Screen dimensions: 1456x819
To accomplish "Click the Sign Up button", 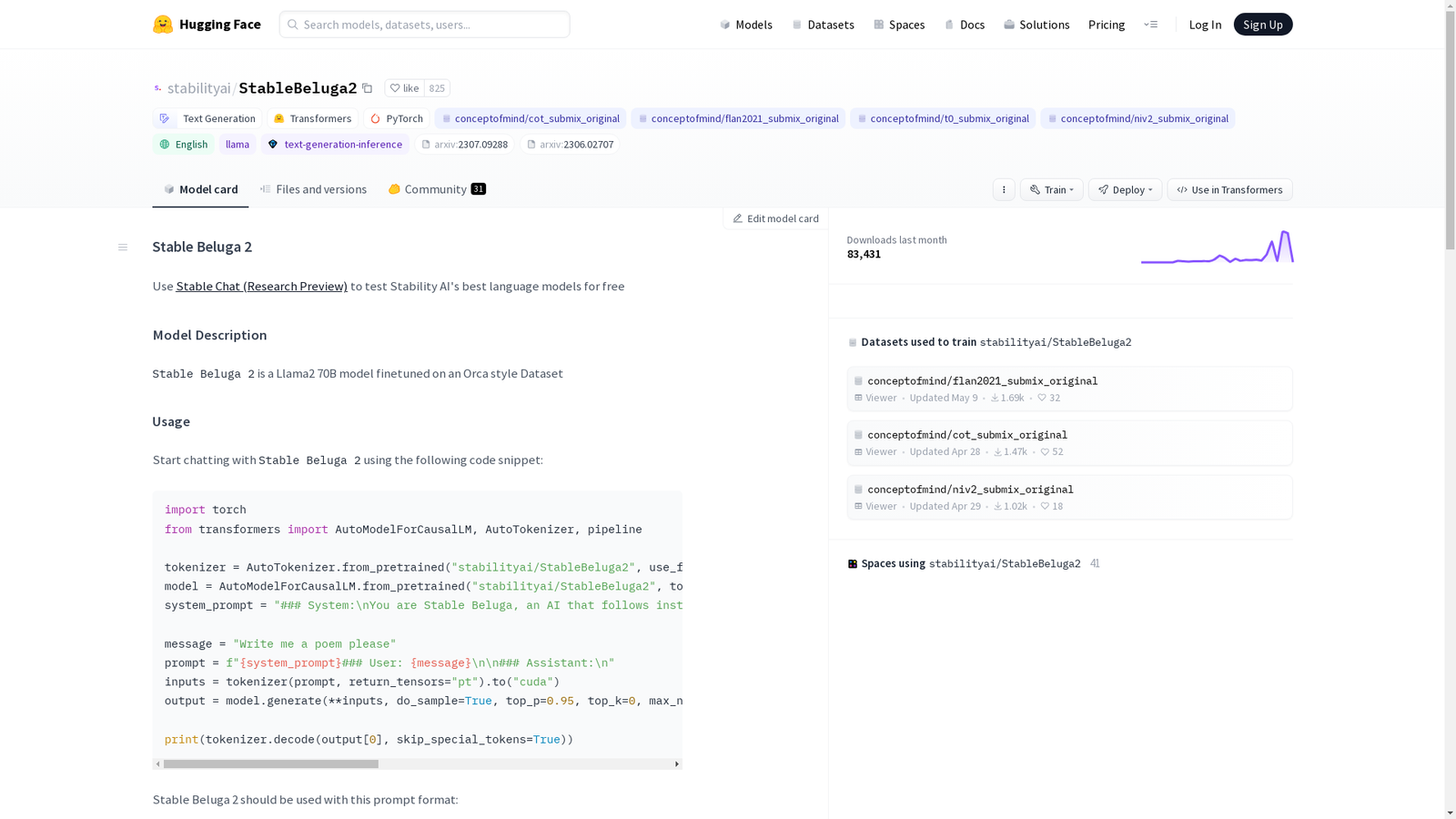I will click(1262, 25).
